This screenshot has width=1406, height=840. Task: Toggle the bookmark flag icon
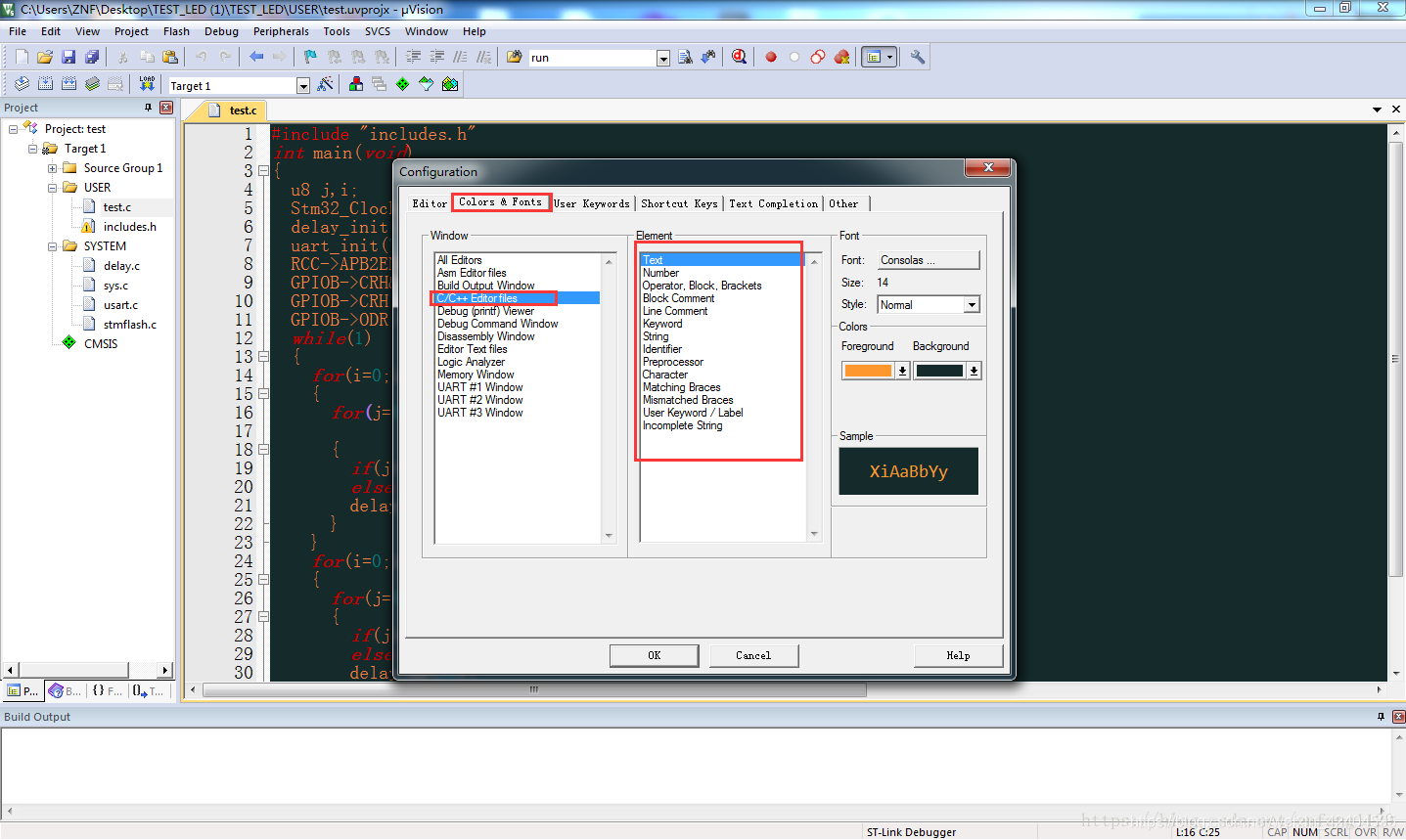click(310, 57)
